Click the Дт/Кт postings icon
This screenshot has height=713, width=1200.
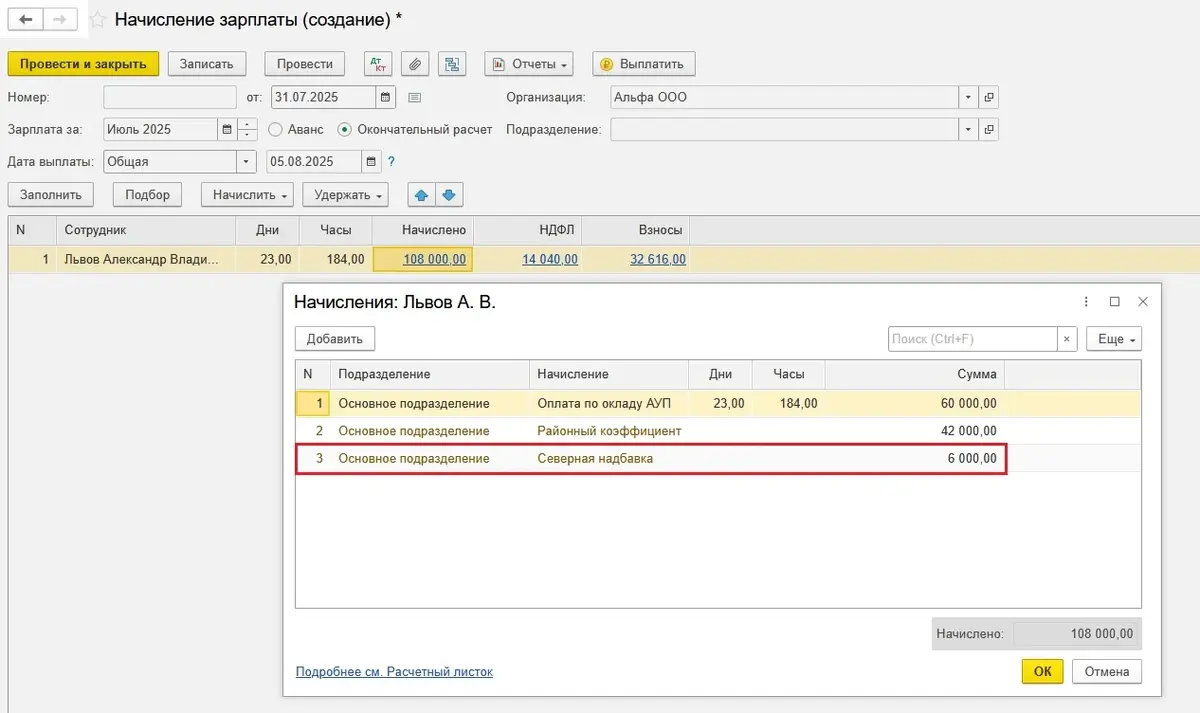tap(378, 64)
